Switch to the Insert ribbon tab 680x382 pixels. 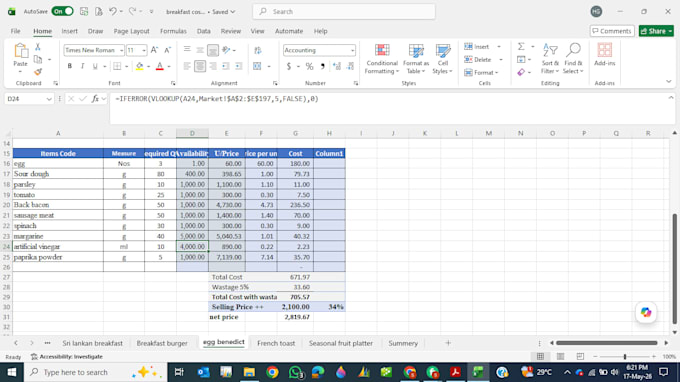(69, 31)
